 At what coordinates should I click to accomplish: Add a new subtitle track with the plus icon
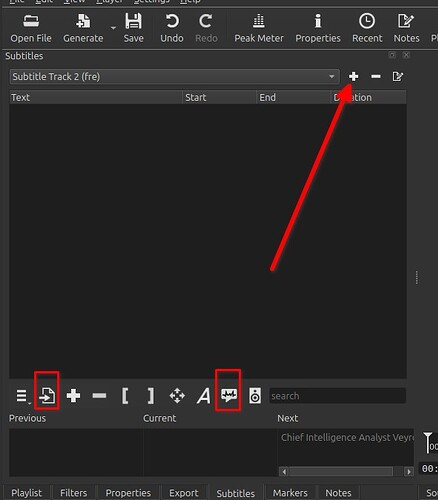tap(353, 77)
